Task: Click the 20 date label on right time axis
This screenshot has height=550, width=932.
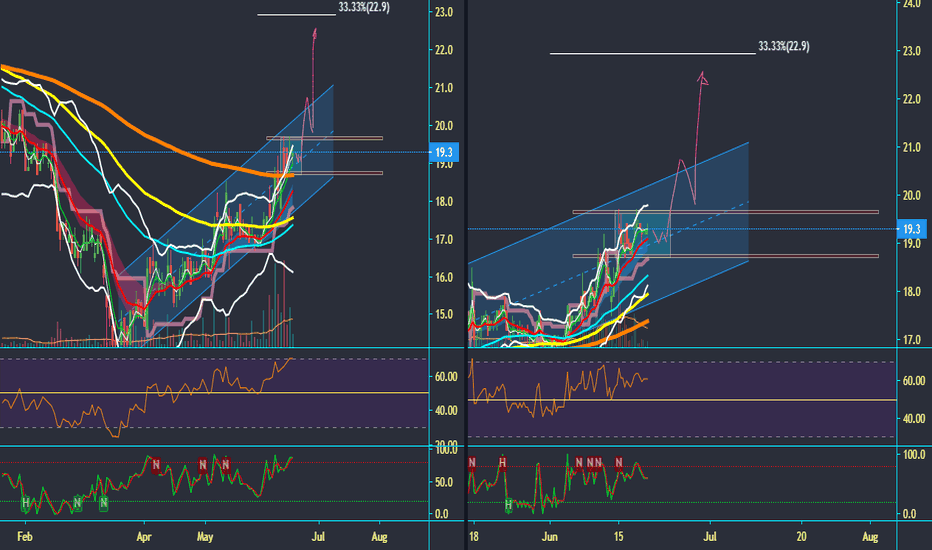Action: click(x=801, y=536)
